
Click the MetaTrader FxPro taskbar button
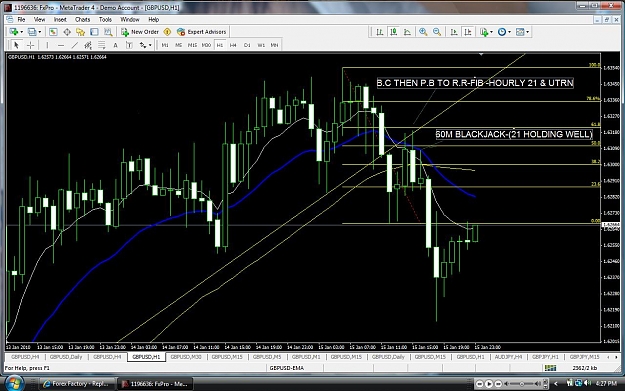156,384
